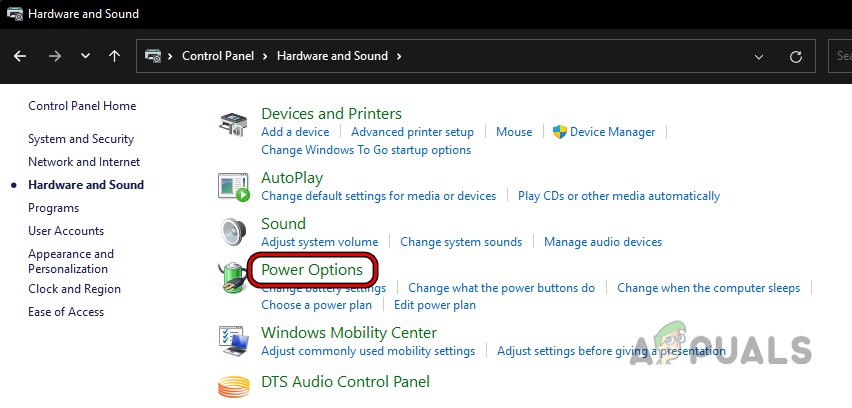This screenshot has height=408, width=852.
Task: Expand the chevron after Hardware and Sound
Action: (399, 56)
